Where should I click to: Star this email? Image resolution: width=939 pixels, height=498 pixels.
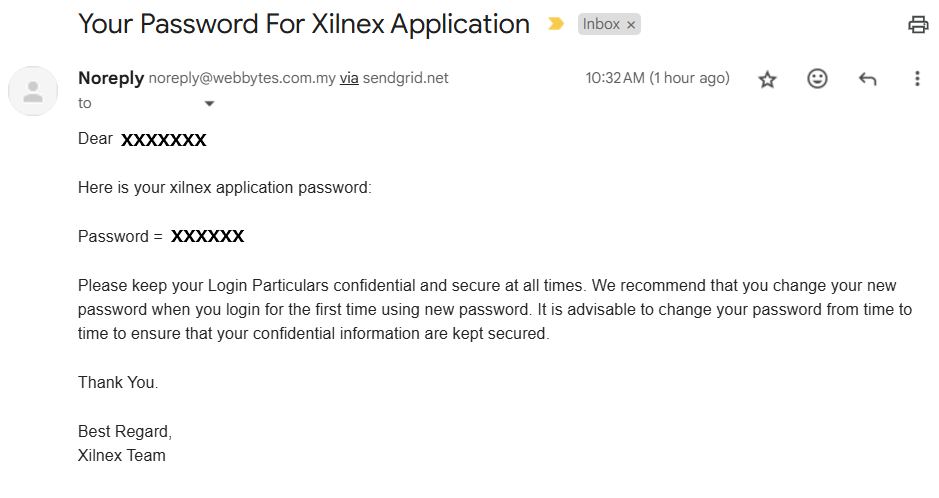767,79
